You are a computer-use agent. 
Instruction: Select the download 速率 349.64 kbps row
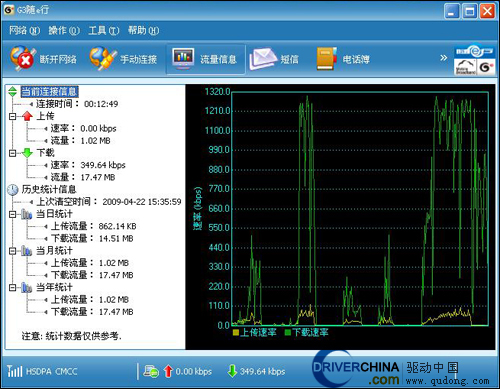[x=88, y=165]
